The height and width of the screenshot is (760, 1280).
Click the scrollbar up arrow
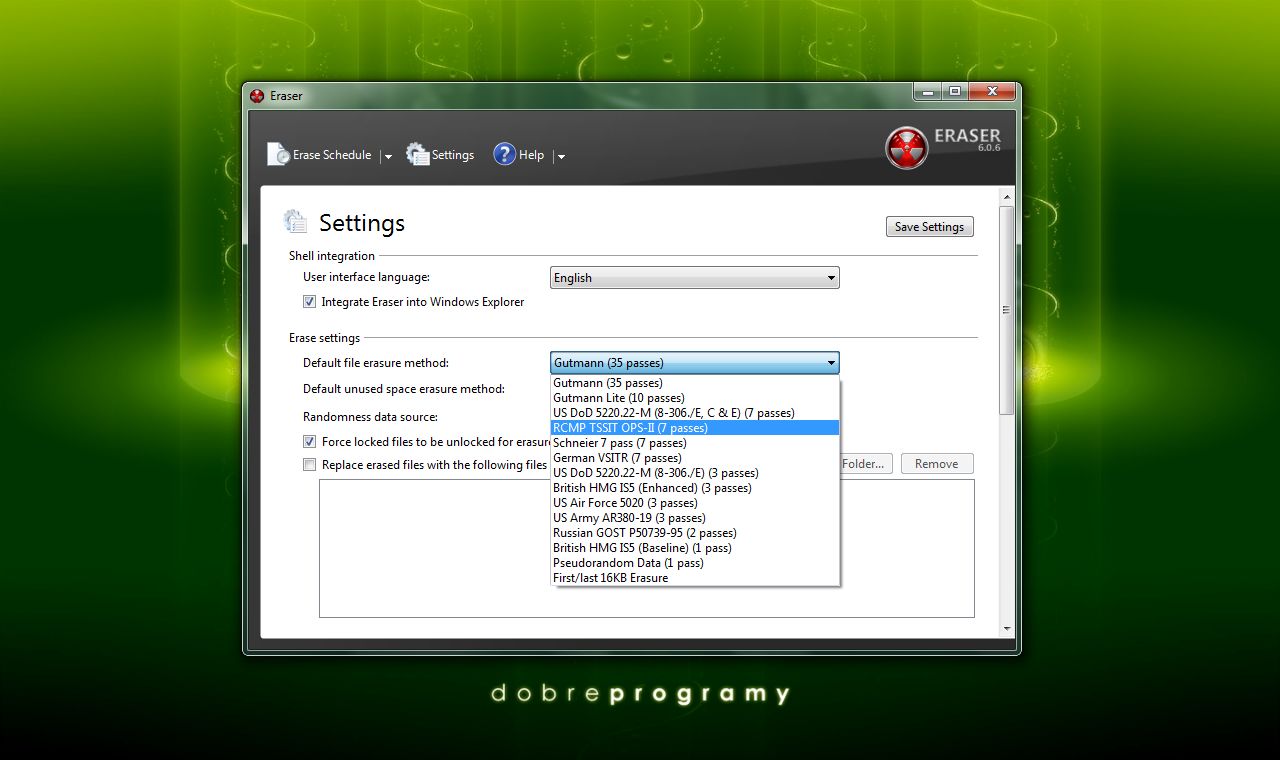(1007, 195)
